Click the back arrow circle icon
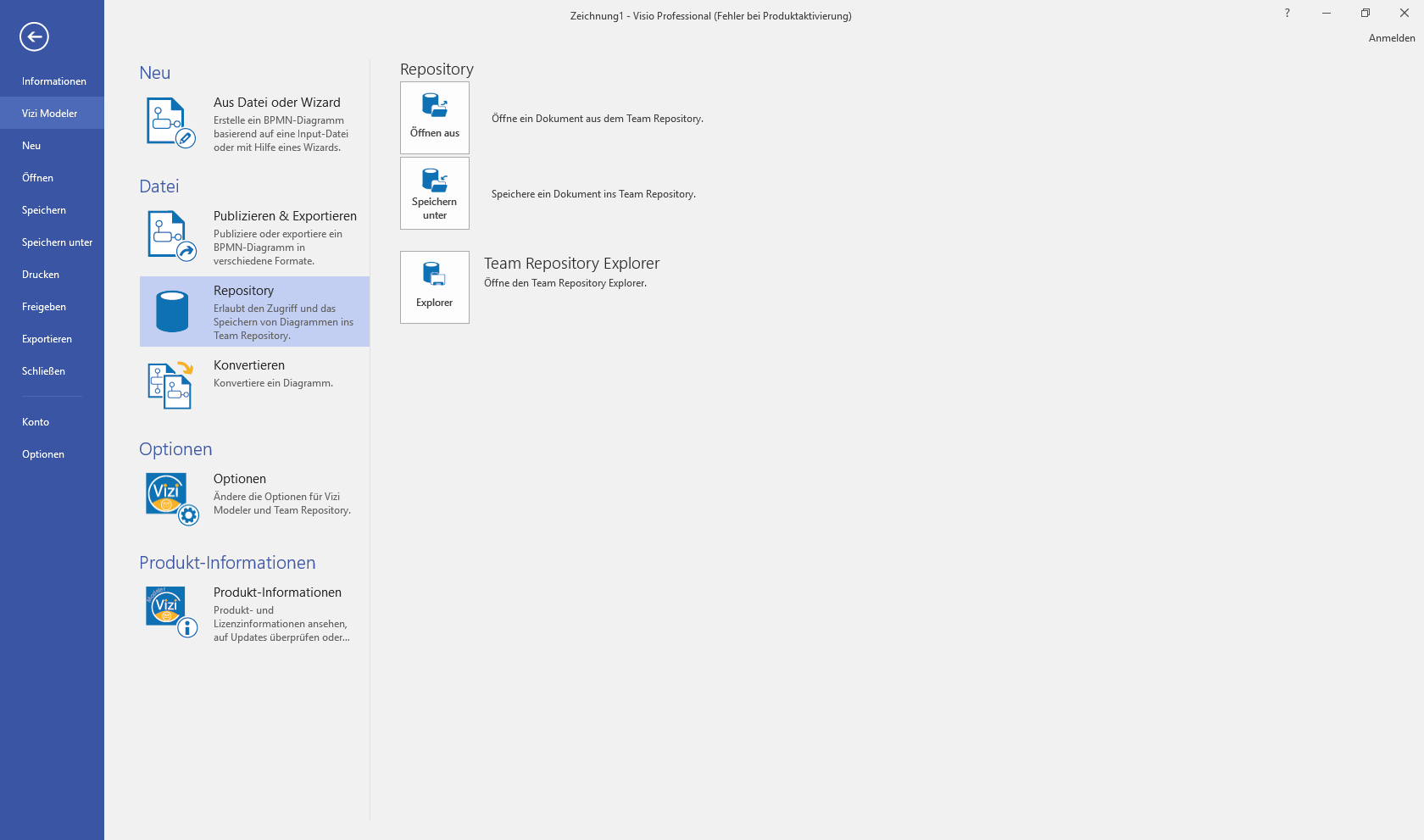1424x840 pixels. (x=34, y=36)
